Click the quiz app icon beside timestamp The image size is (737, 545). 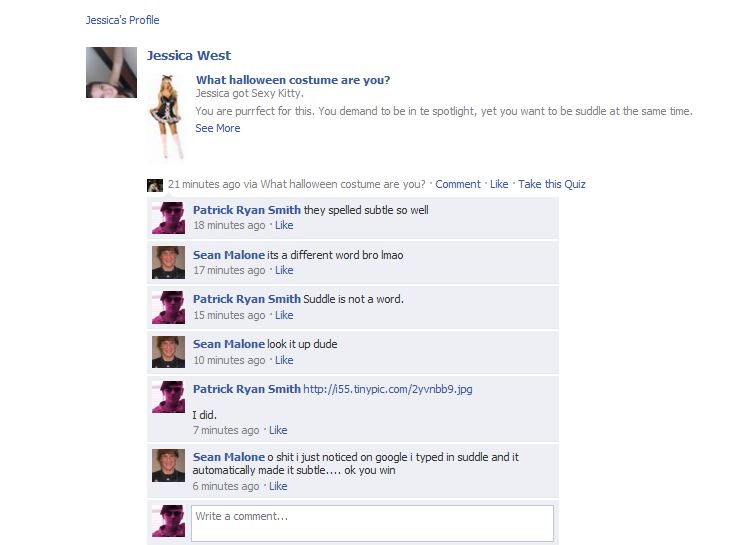(155, 185)
